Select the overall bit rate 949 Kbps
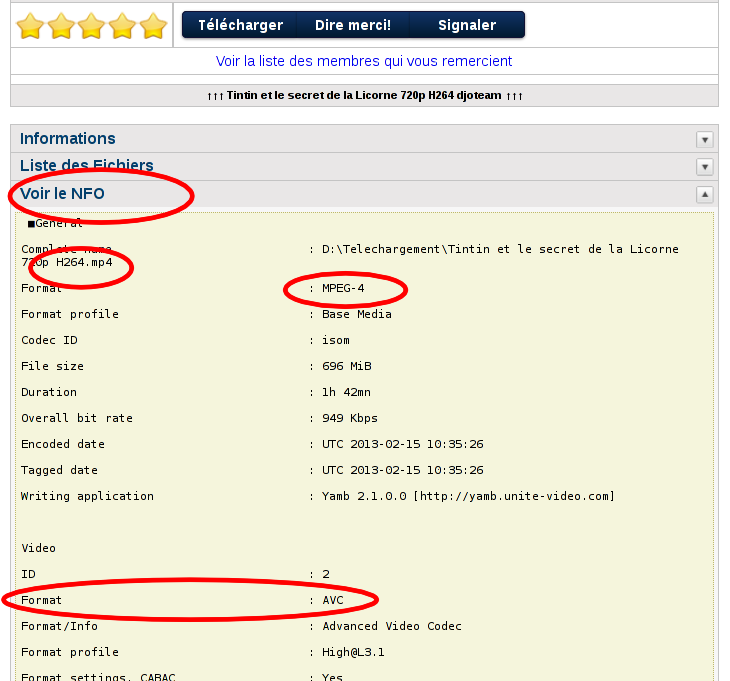The width and height of the screenshot is (730, 681). (x=350, y=418)
